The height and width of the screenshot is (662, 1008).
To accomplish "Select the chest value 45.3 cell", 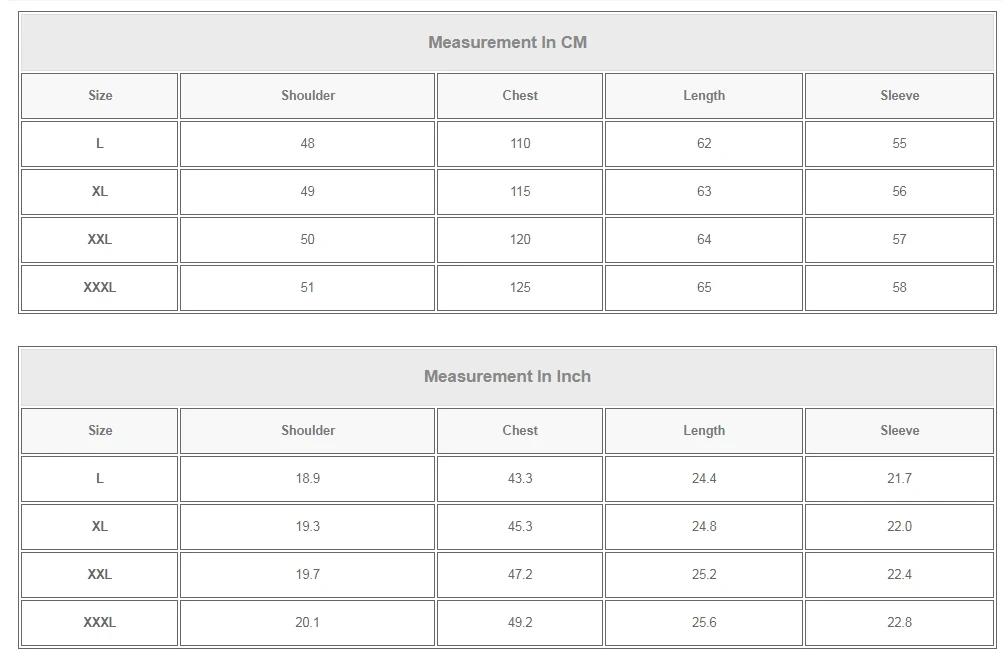I will (x=520, y=526).
